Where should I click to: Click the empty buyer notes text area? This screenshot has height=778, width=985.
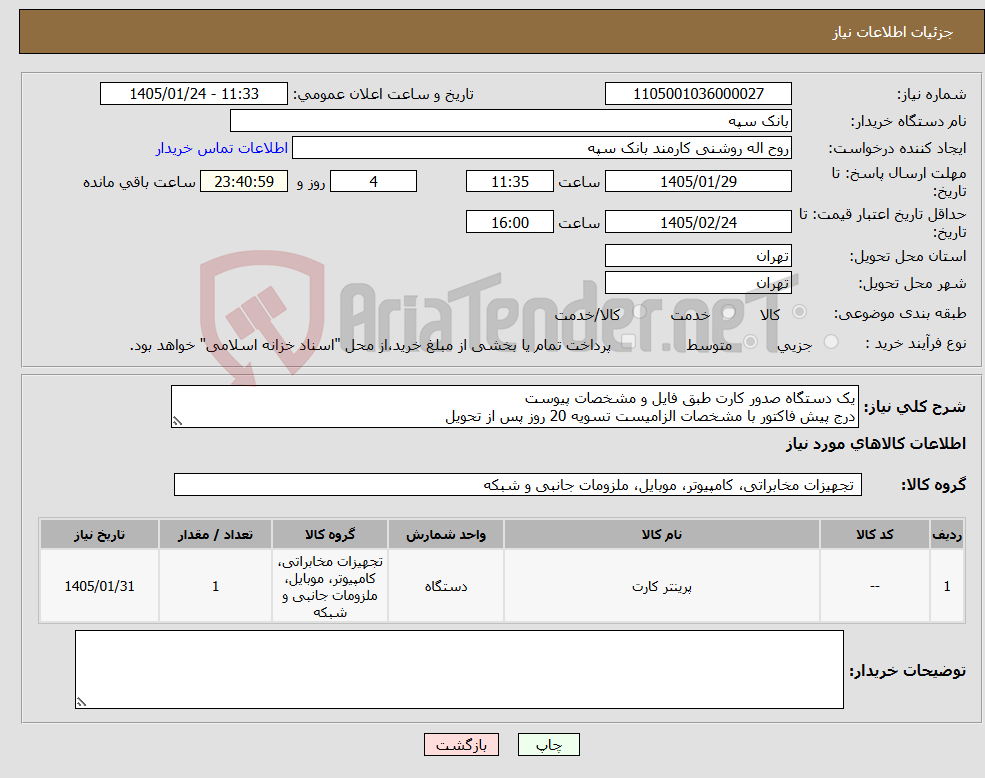pyautogui.click(x=459, y=670)
